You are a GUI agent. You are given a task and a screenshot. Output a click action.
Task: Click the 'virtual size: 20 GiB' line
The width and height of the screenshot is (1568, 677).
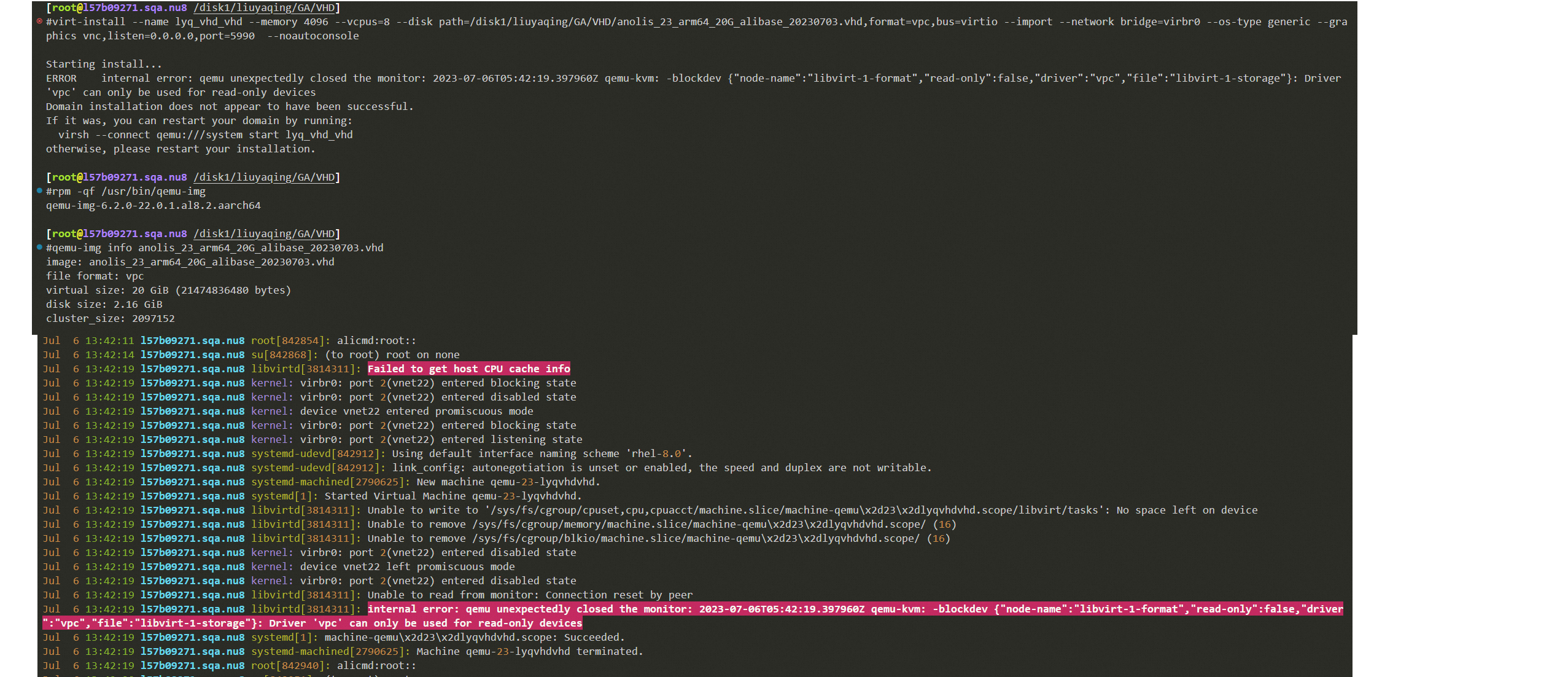pyautogui.click(x=168, y=290)
